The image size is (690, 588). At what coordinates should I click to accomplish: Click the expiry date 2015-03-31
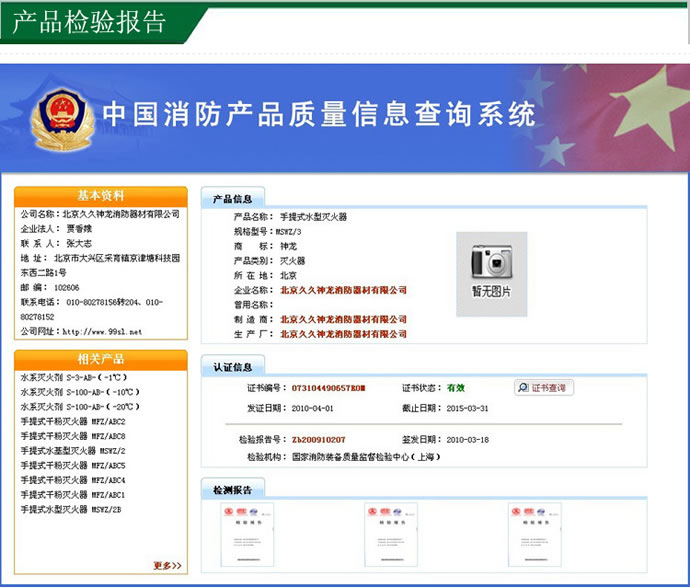[467, 408]
